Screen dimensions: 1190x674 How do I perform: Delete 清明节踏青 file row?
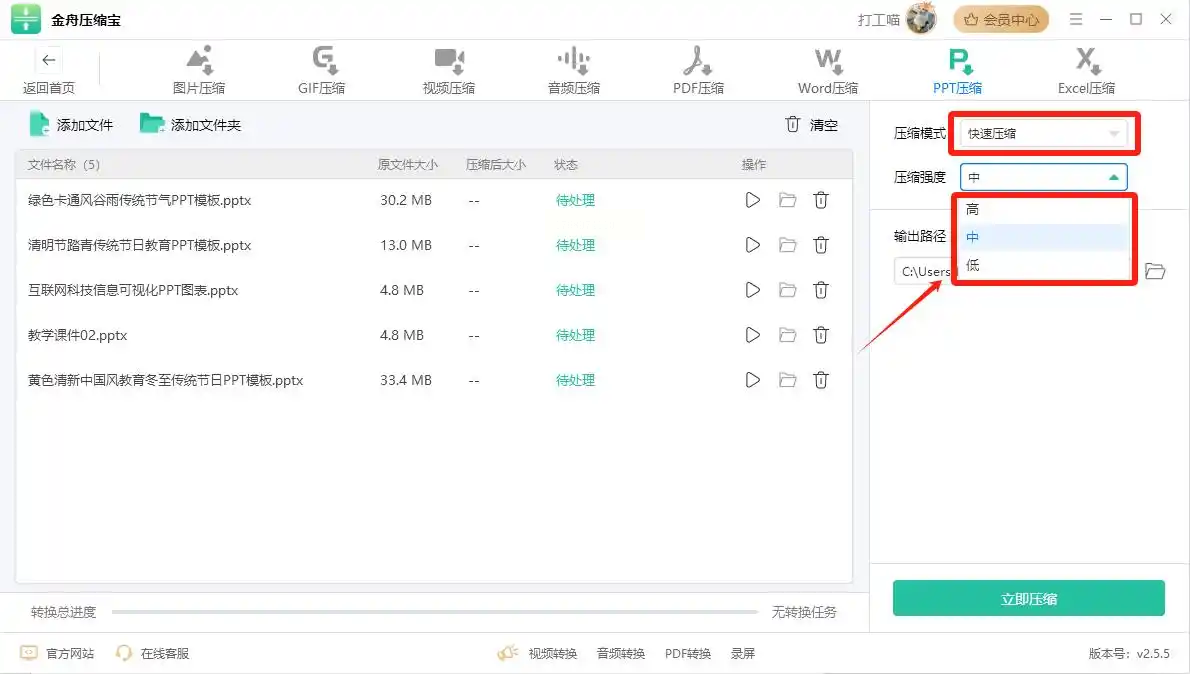(x=821, y=245)
